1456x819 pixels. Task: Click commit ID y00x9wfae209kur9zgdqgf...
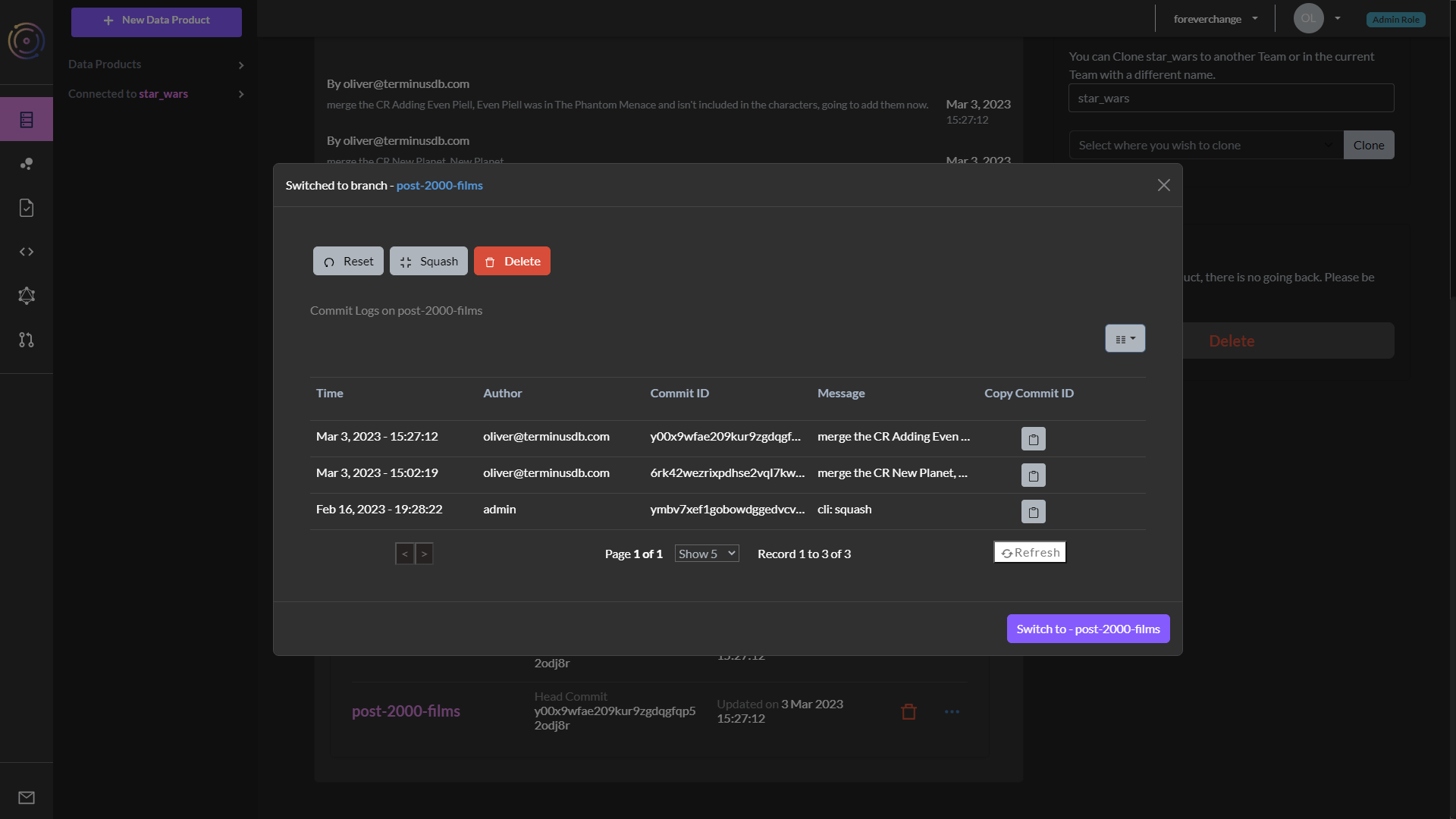click(725, 436)
